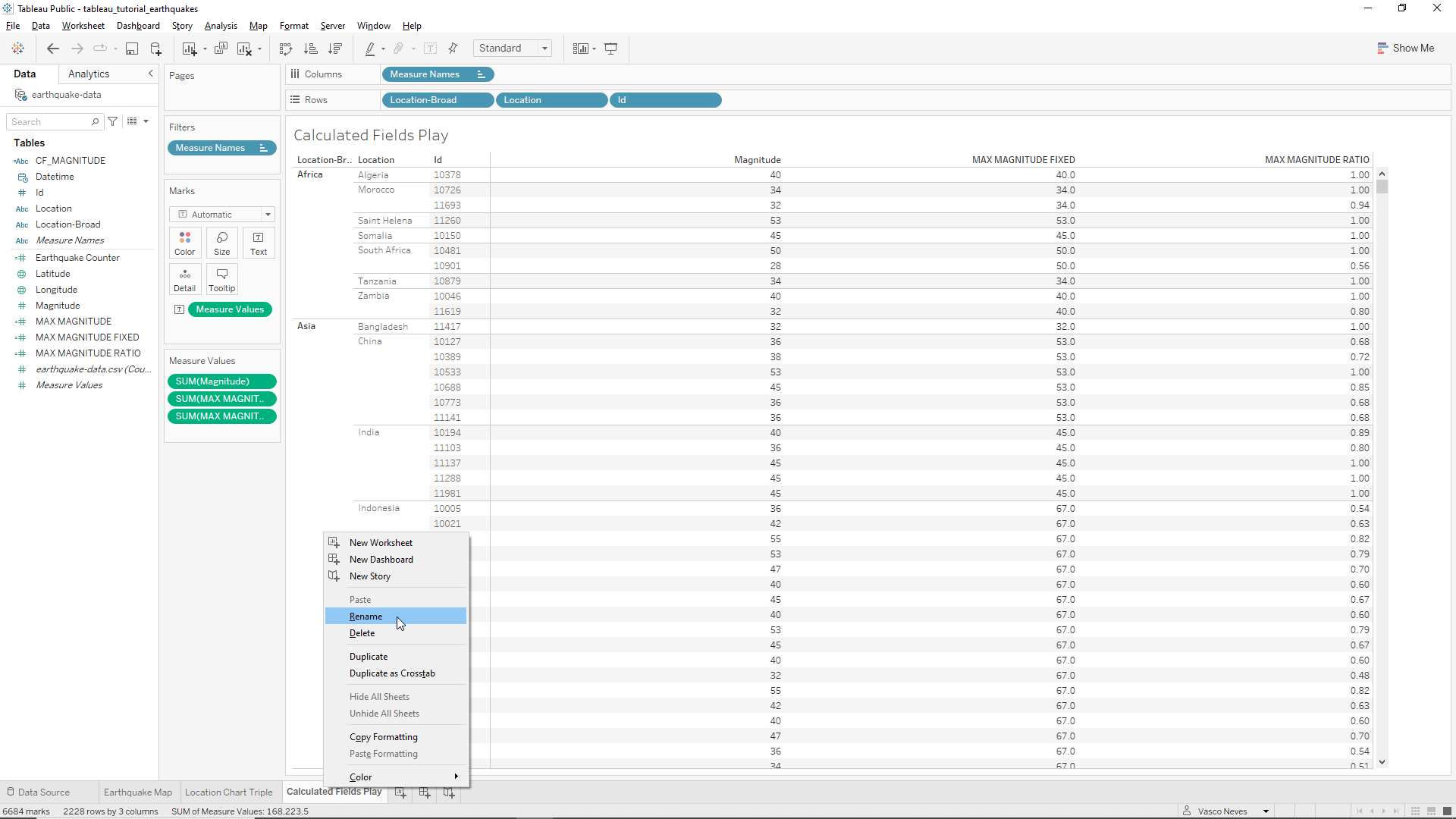Swap rows and columns in the toolbar

286,49
